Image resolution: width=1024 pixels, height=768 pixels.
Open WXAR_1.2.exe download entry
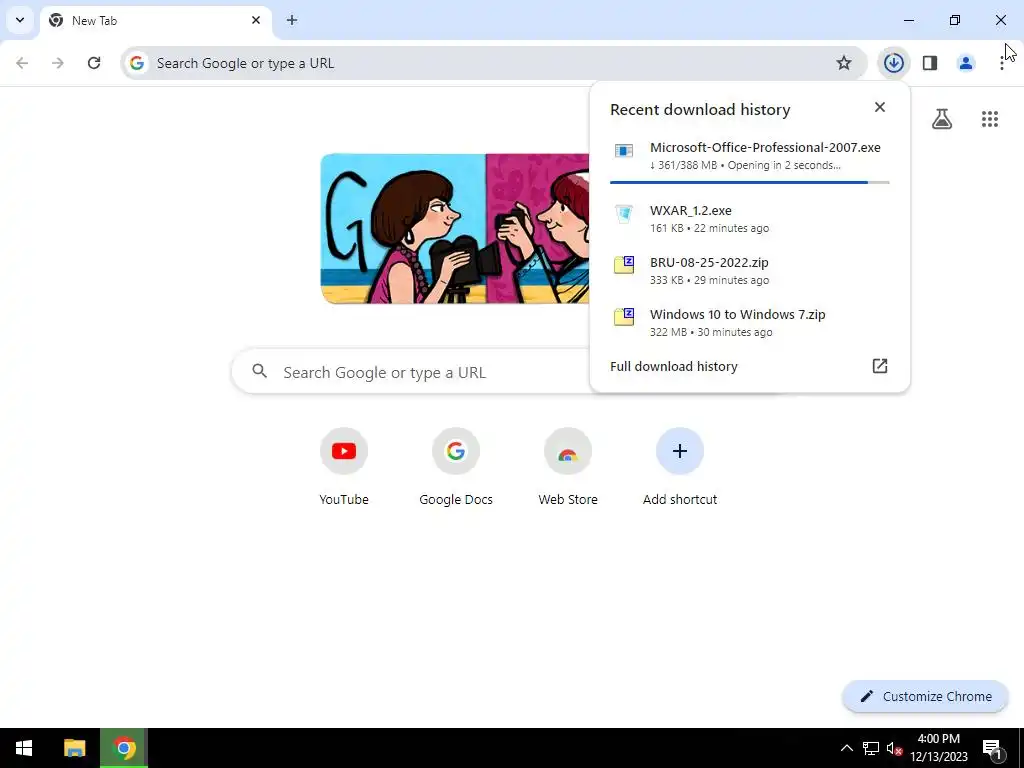coord(750,219)
